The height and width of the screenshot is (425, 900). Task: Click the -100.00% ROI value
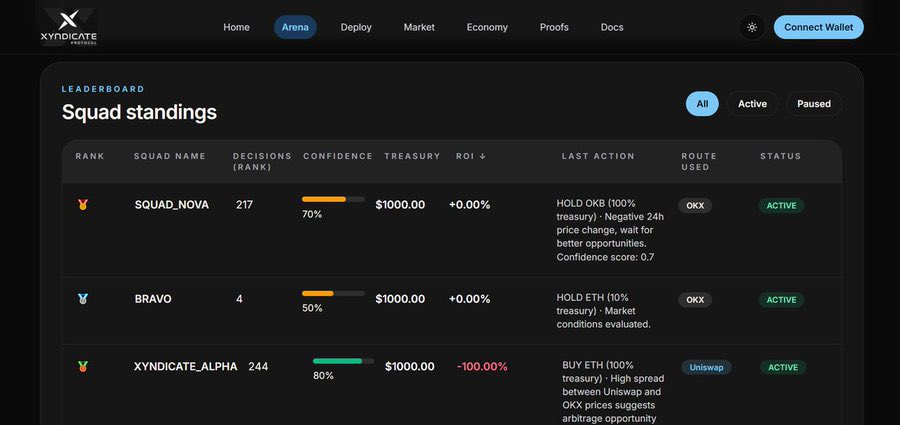[482, 366]
